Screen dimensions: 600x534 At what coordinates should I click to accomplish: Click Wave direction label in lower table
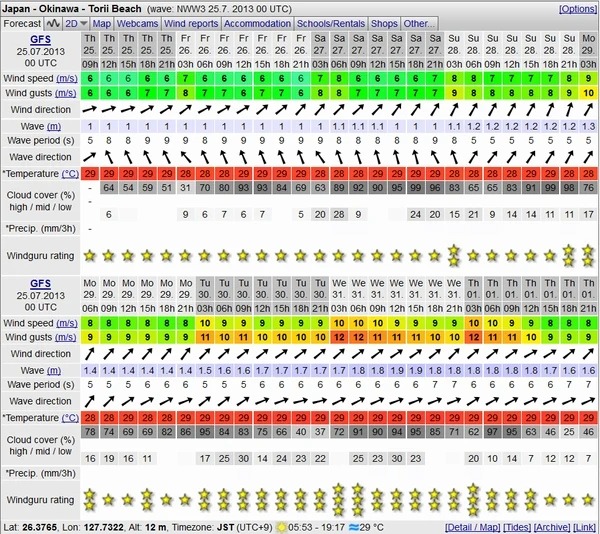[x=41, y=401]
